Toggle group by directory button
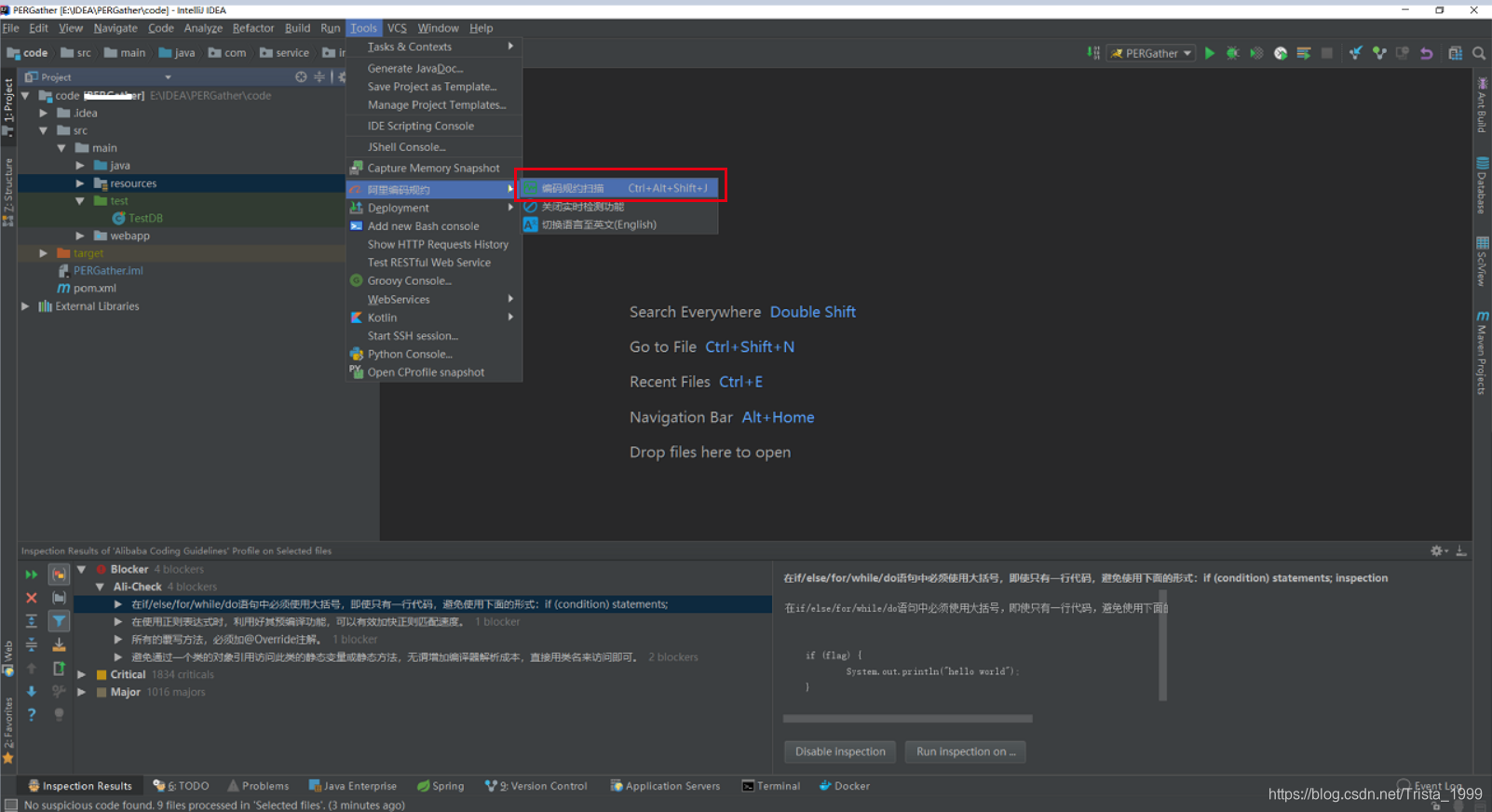The width and height of the screenshot is (1492, 812). point(59,598)
